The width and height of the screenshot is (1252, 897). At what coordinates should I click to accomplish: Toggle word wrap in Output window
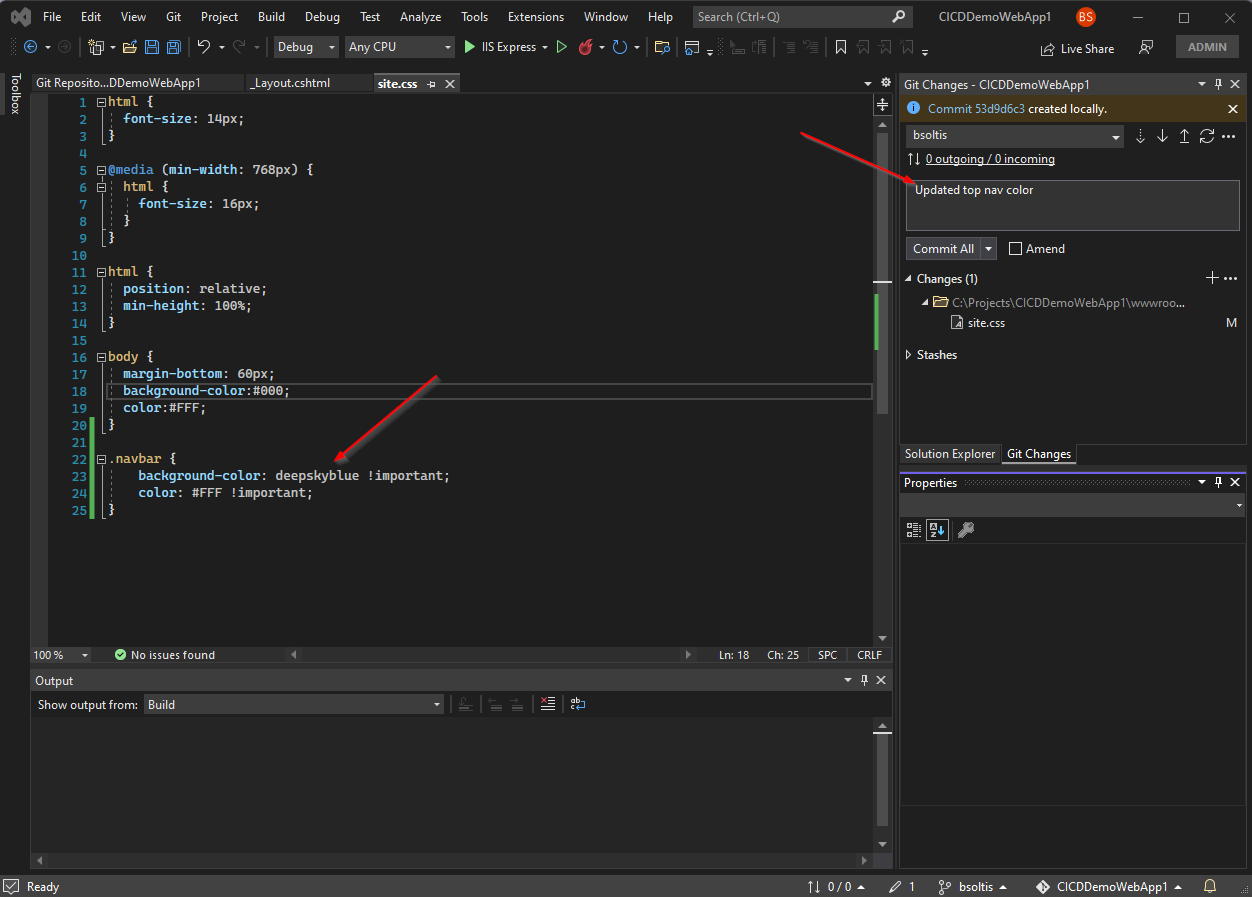point(578,704)
